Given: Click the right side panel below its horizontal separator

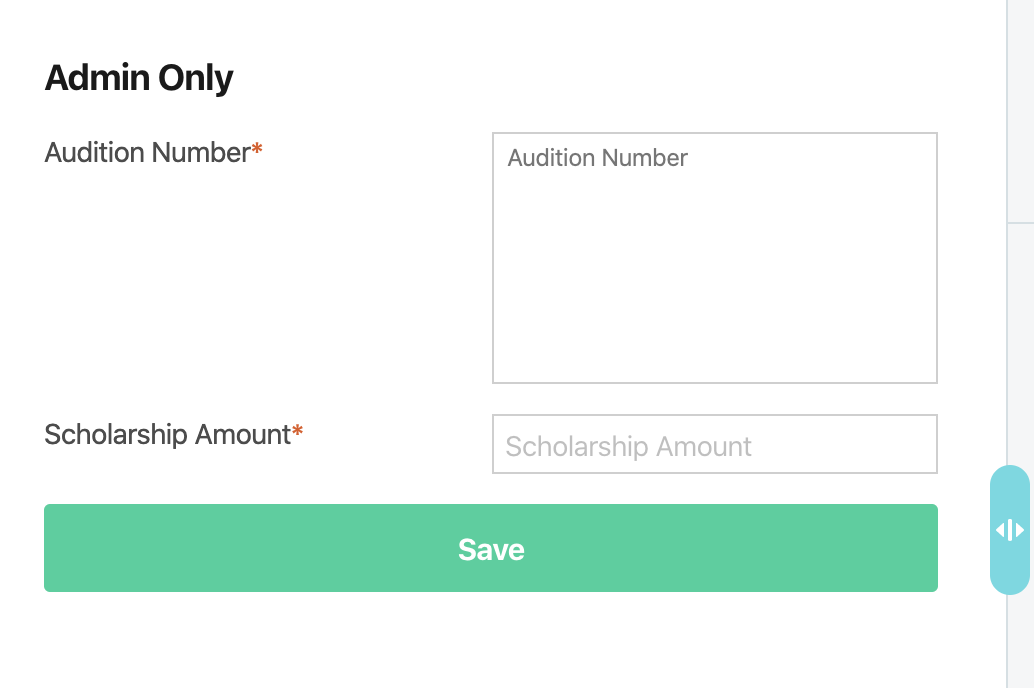Looking at the screenshot, I should (x=1021, y=343).
